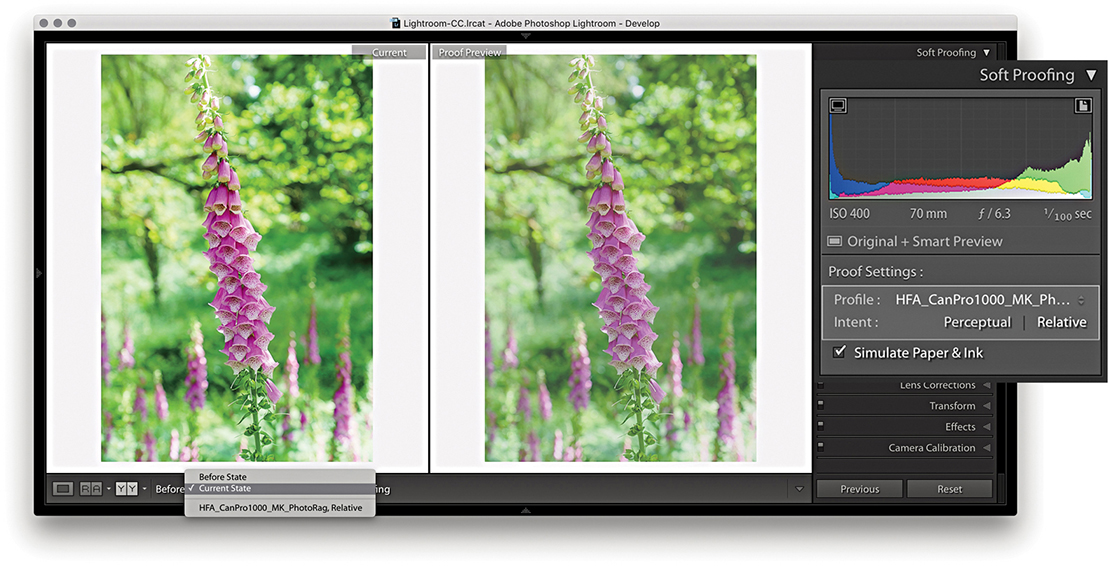1108x566 pixels.
Task: Click the Proof Settings heading
Action: point(876,272)
